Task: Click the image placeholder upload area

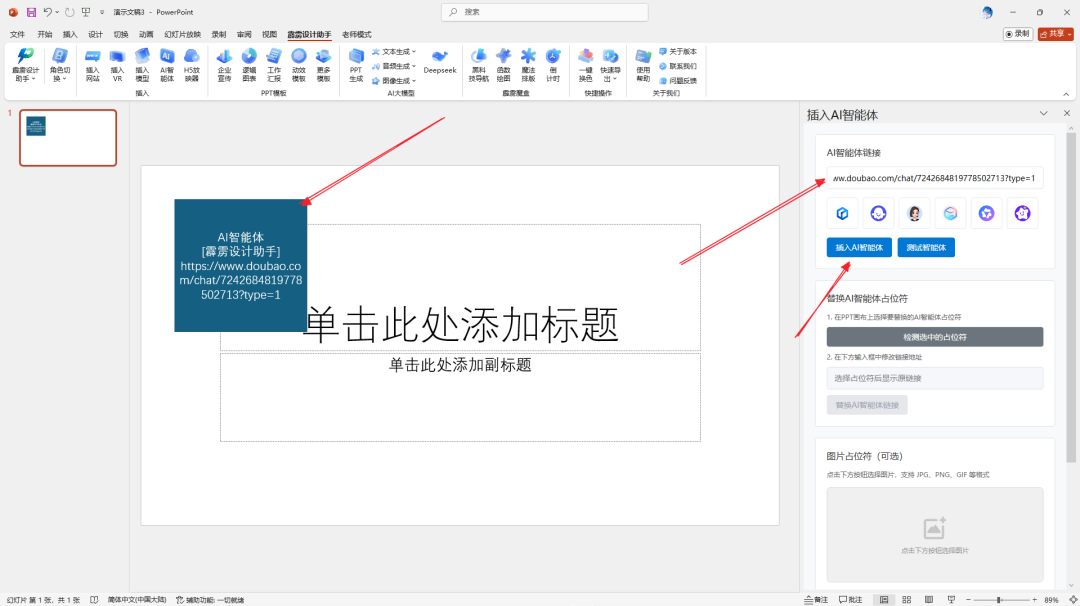Action: [x=935, y=535]
